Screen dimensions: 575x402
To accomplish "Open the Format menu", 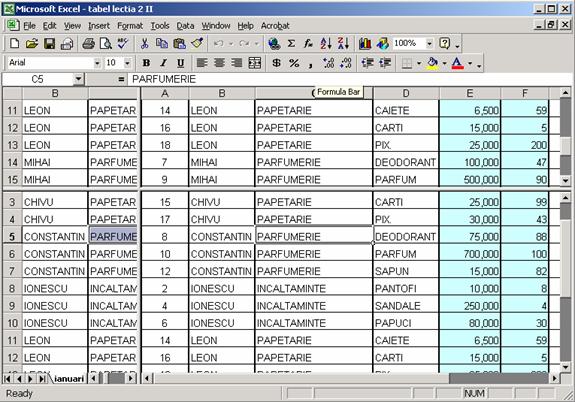I will tap(130, 26).
